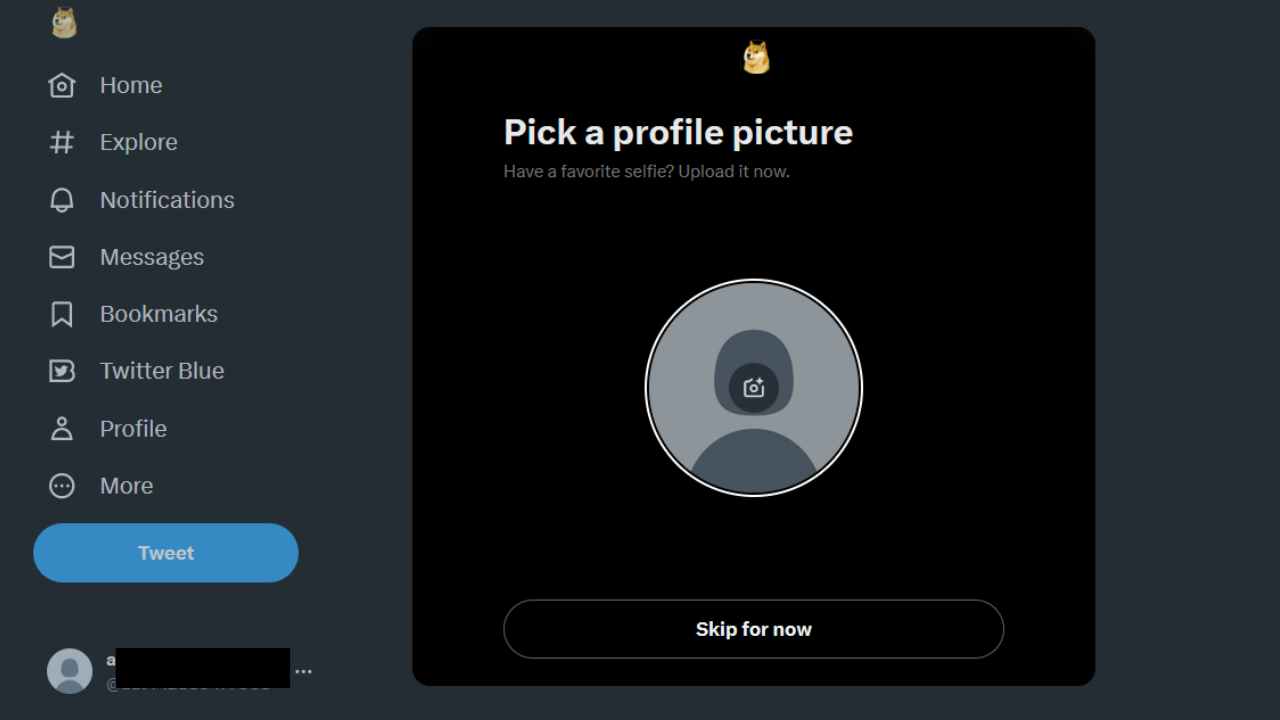Open the Bookmarks text label
The image size is (1280, 720).
tap(159, 314)
